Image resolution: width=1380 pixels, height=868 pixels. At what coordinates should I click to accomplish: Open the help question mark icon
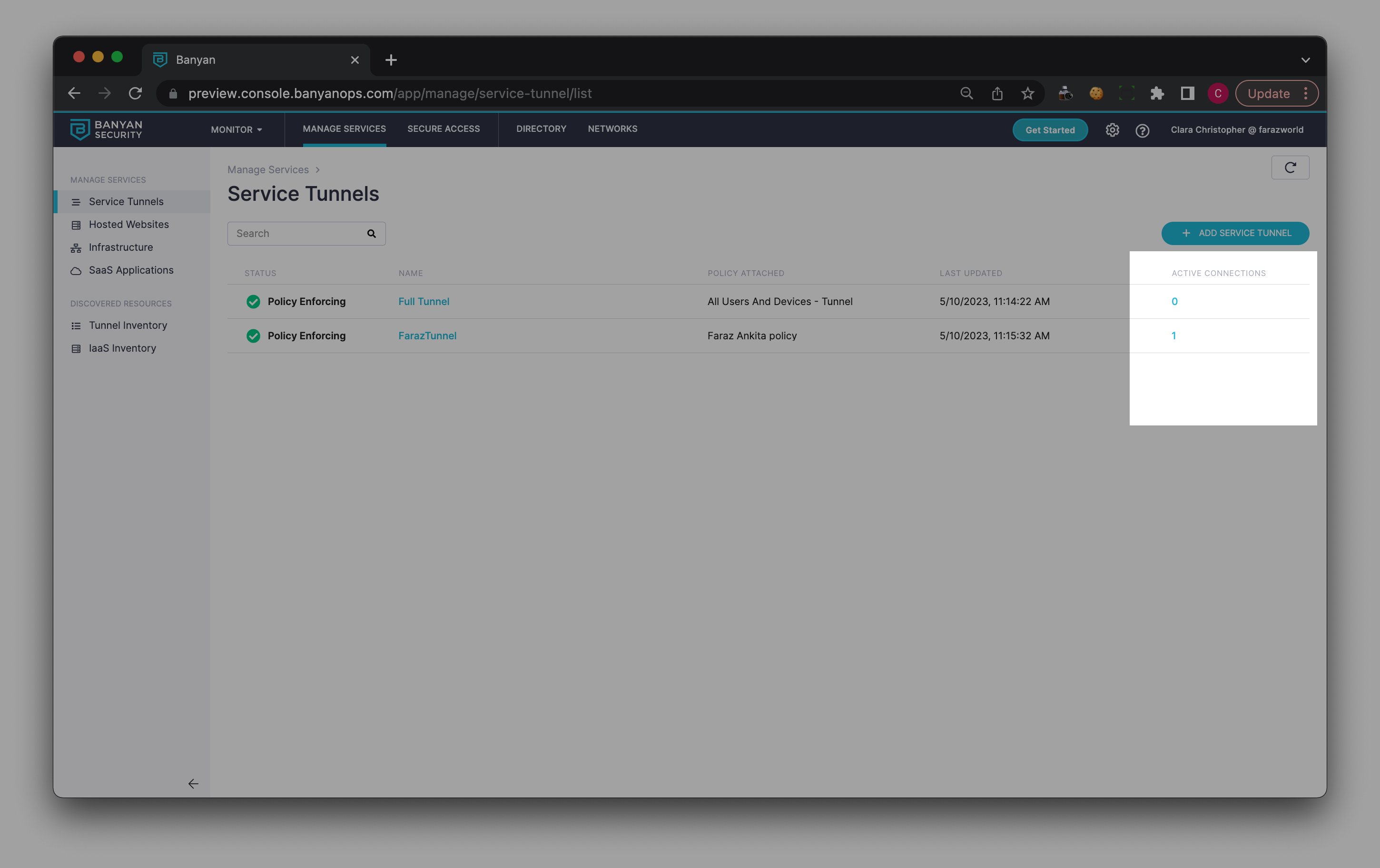[1142, 131]
